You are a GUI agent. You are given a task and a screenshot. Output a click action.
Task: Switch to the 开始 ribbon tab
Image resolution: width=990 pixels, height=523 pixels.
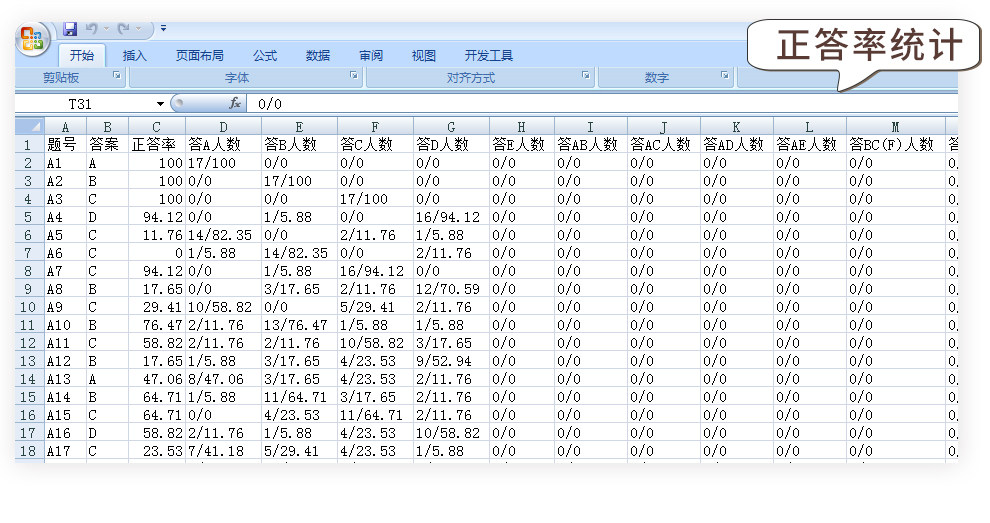pos(82,56)
